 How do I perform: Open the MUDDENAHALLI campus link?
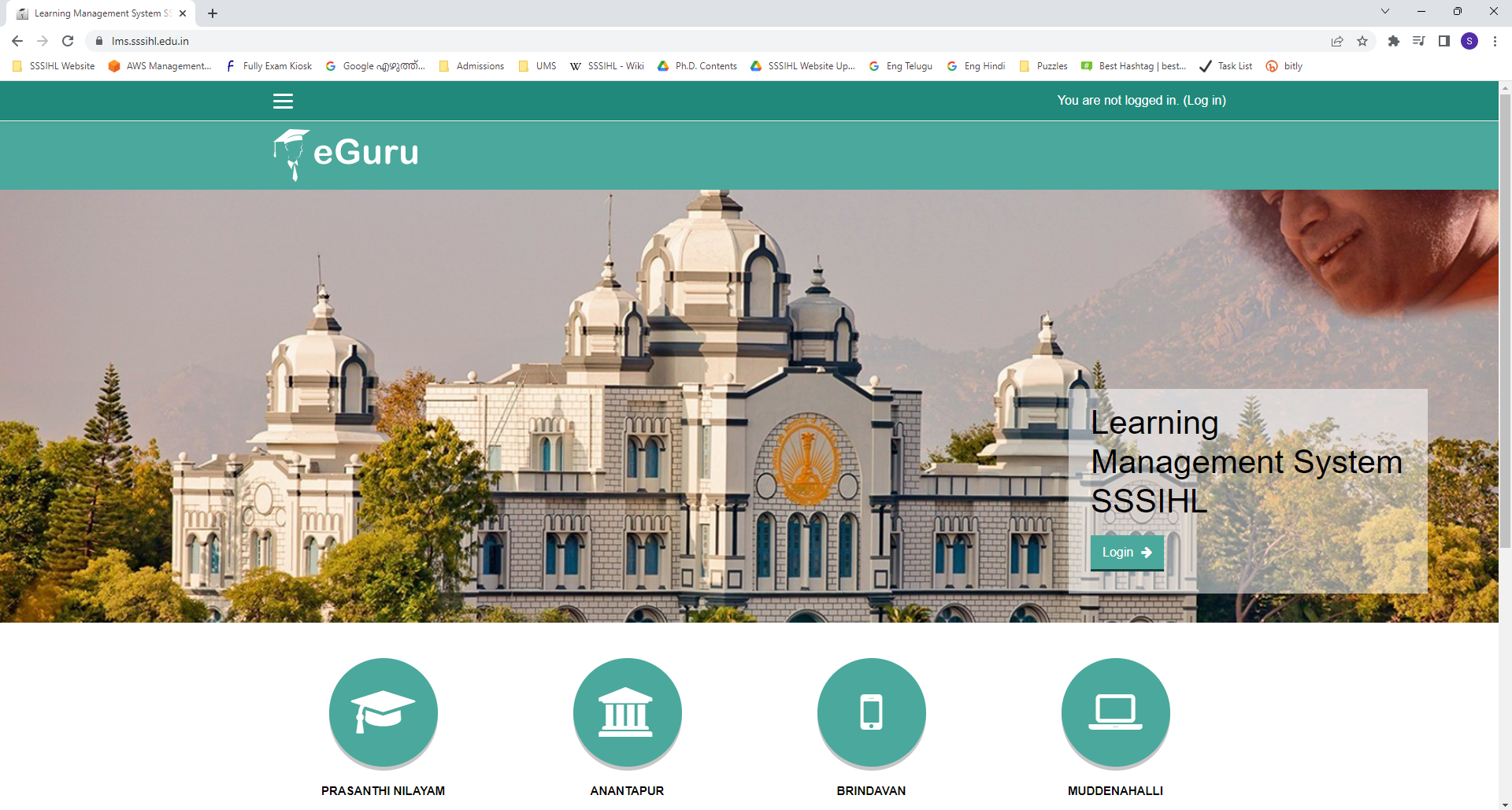pos(1115,790)
